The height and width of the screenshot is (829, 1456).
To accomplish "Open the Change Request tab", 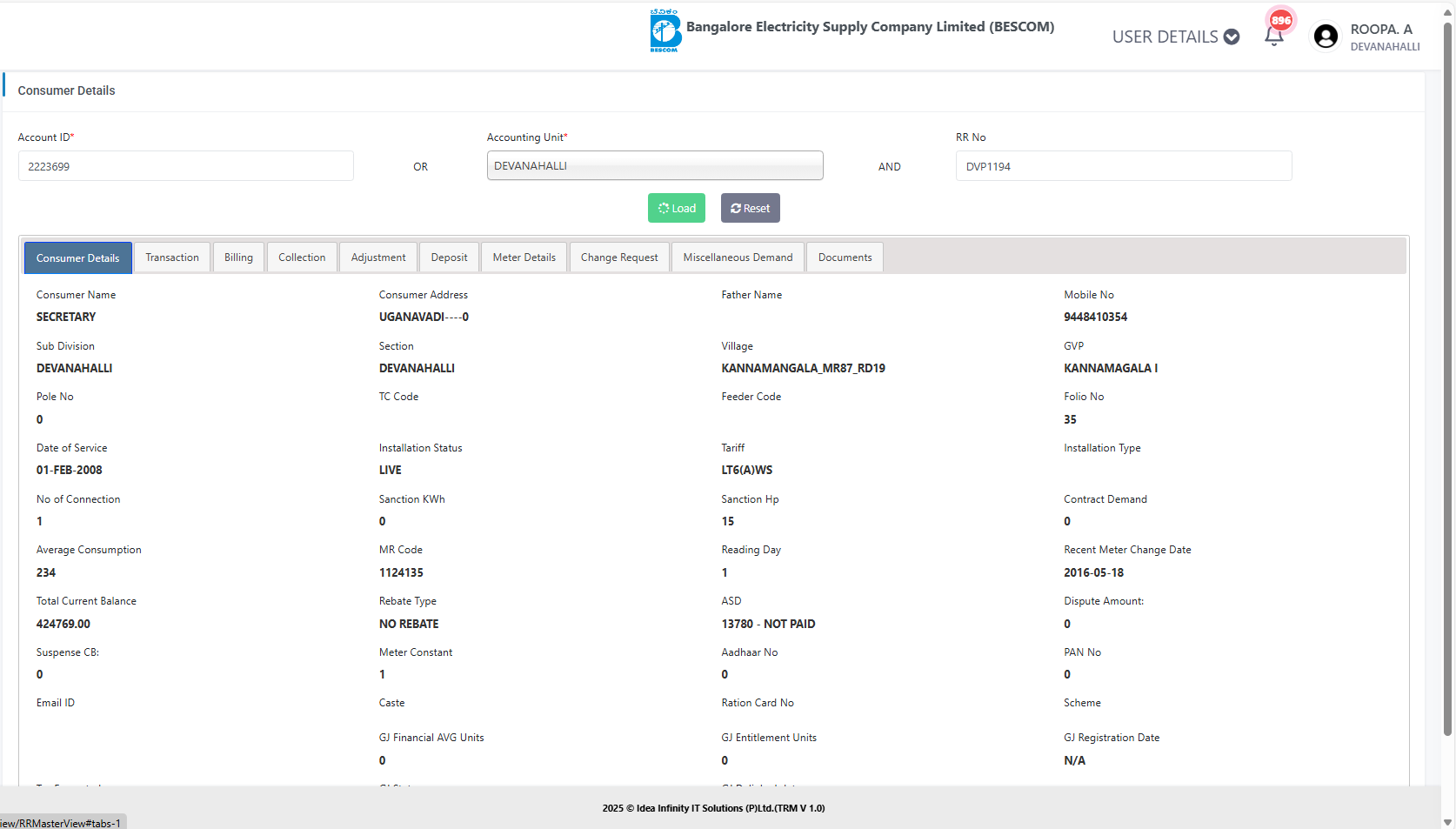I will (x=619, y=257).
